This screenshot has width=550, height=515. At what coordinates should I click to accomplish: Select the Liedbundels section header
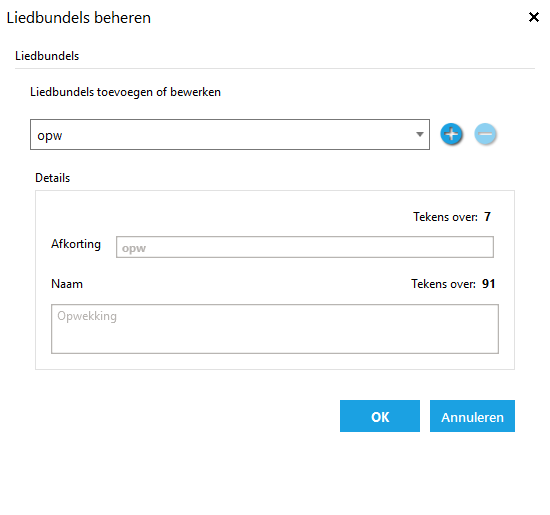[x=47, y=56]
